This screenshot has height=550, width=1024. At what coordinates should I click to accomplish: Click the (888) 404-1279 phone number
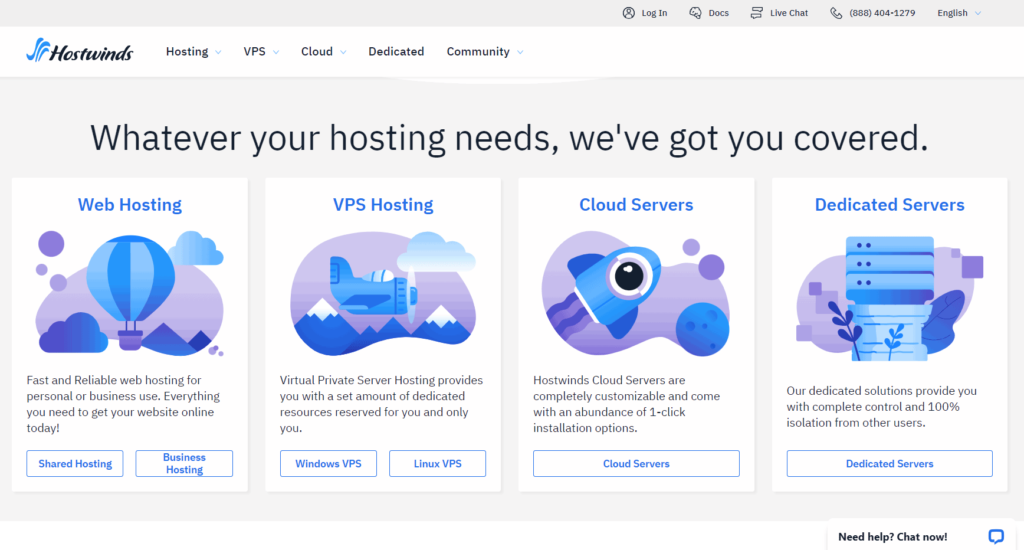coord(882,13)
